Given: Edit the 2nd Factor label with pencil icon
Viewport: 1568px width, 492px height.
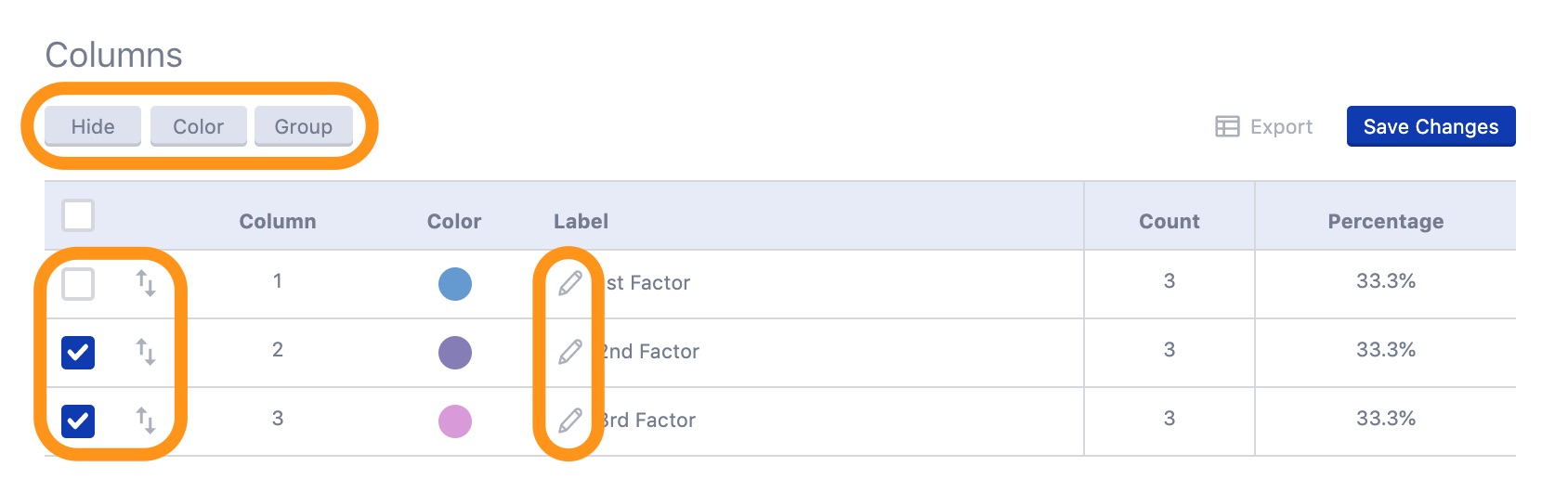Looking at the screenshot, I should 570,352.
